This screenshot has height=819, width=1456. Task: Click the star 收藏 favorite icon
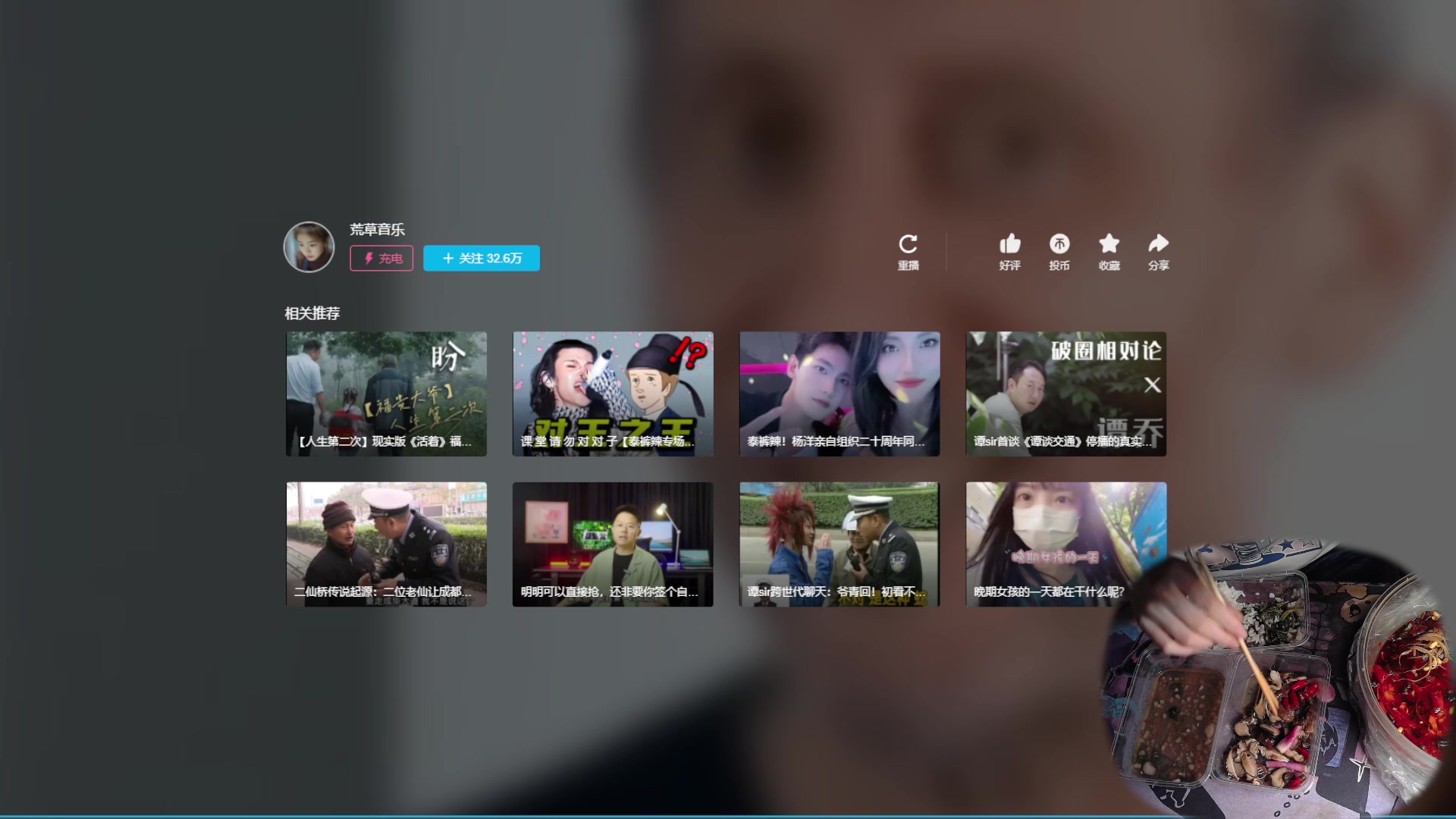click(1109, 244)
